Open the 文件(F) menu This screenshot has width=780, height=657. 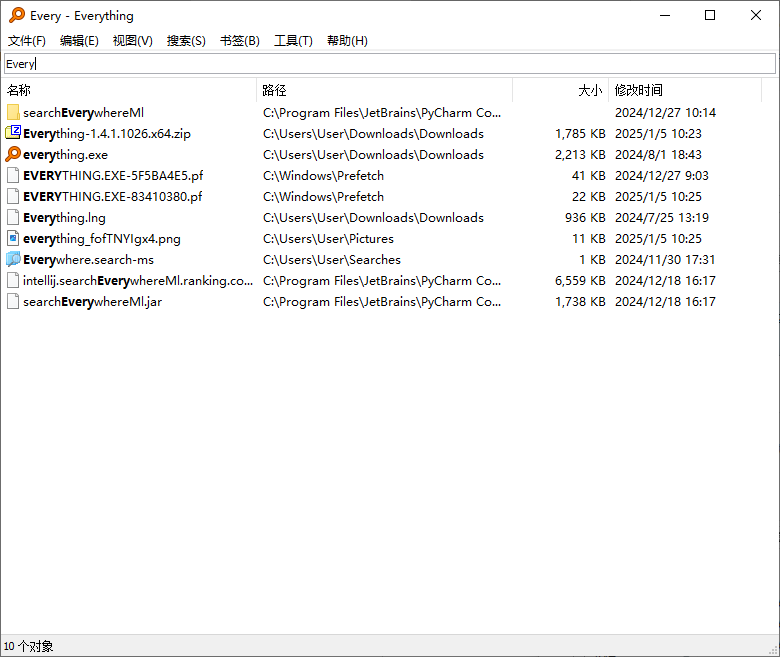tap(27, 41)
